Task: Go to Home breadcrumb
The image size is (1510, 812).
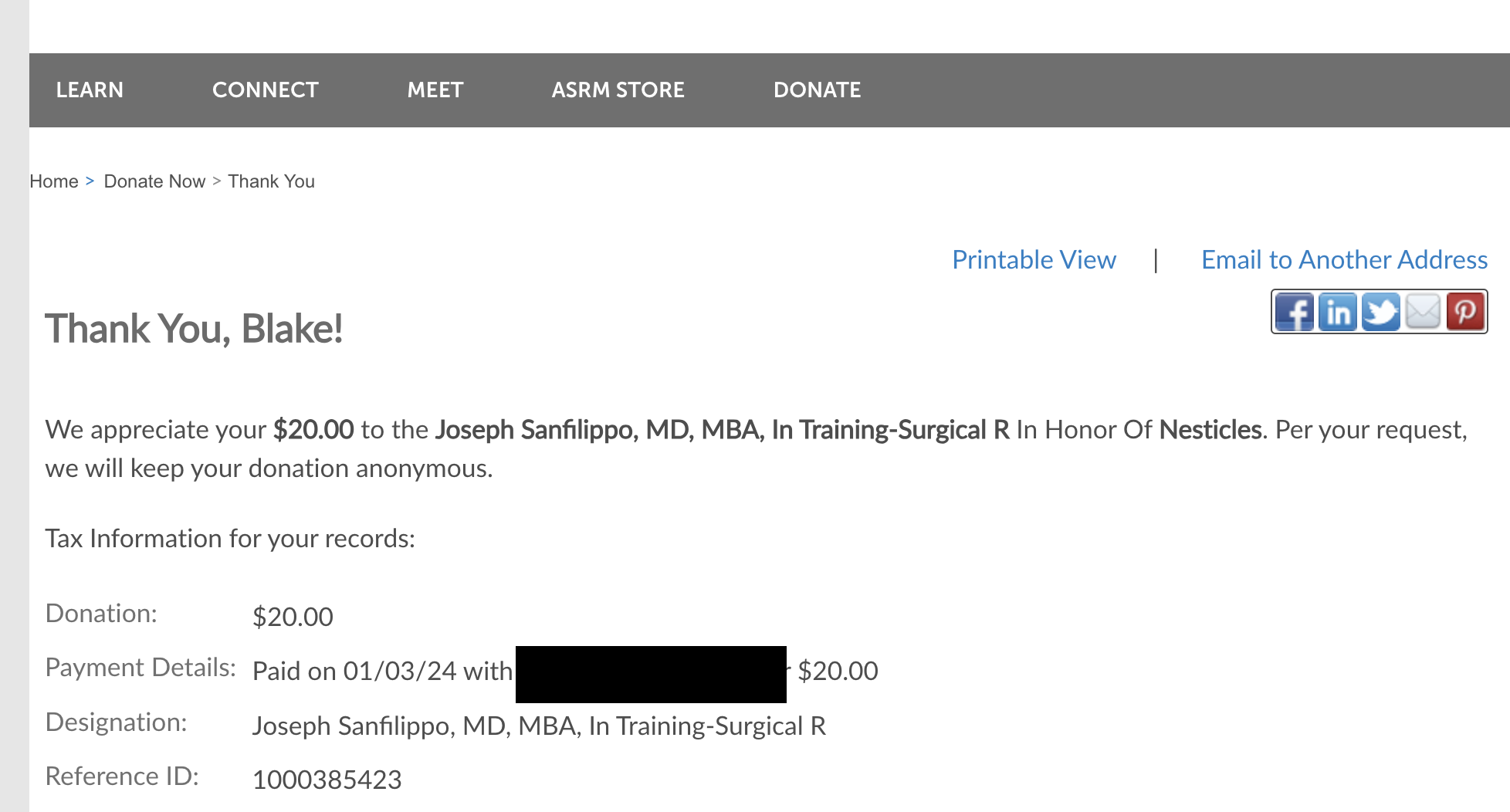Action: [54, 181]
